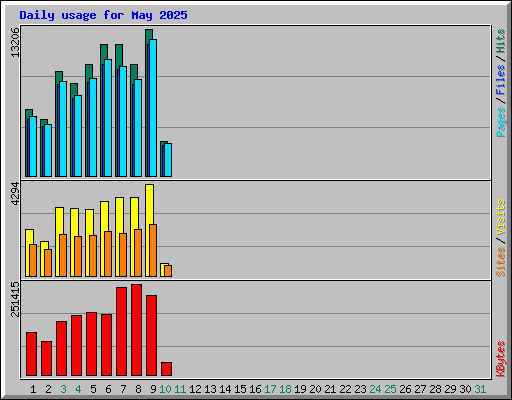Click the cyan Pages bar for day 9
Screen dimensions: 512x400
pos(153,108)
